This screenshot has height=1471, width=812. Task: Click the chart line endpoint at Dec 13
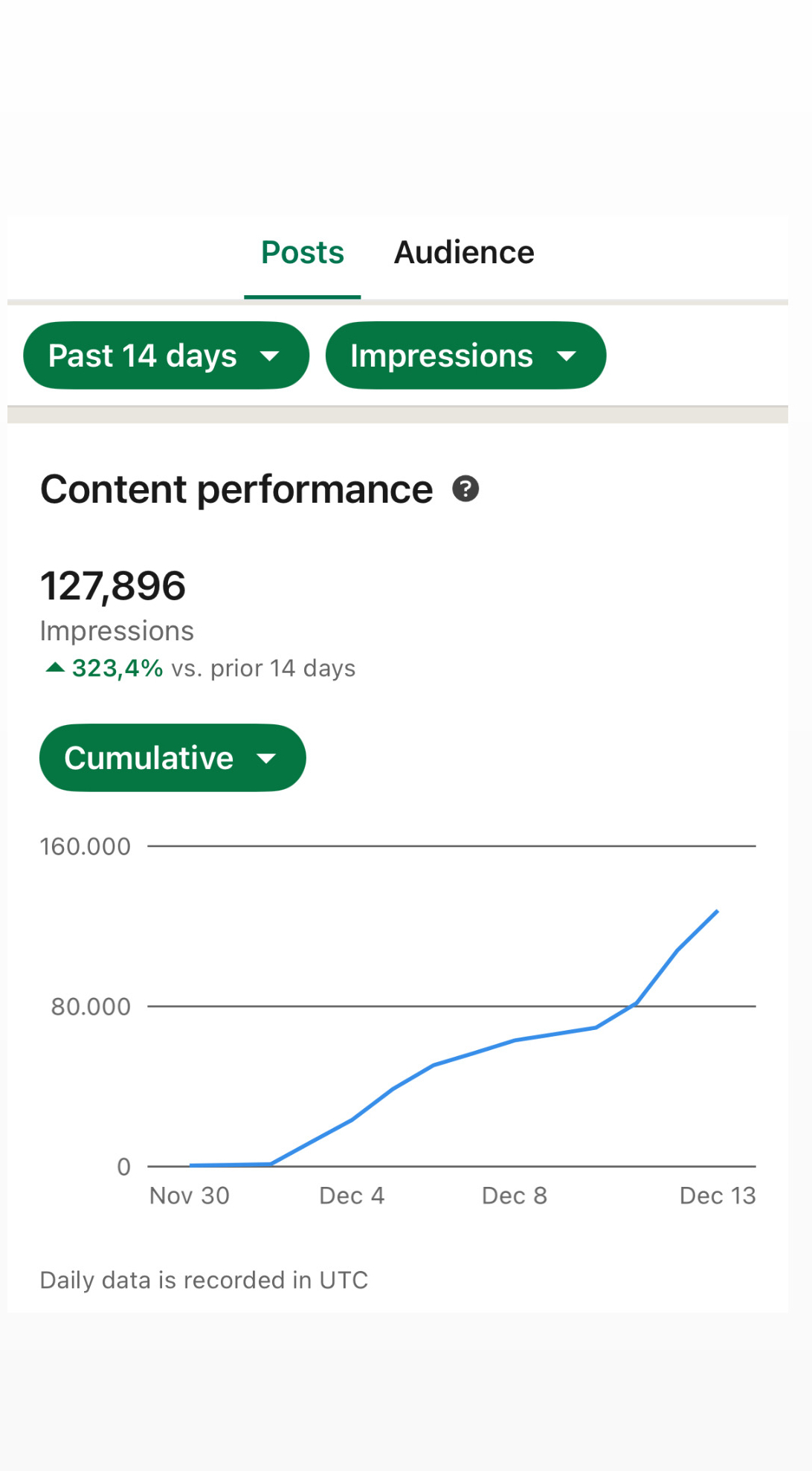tap(717, 911)
